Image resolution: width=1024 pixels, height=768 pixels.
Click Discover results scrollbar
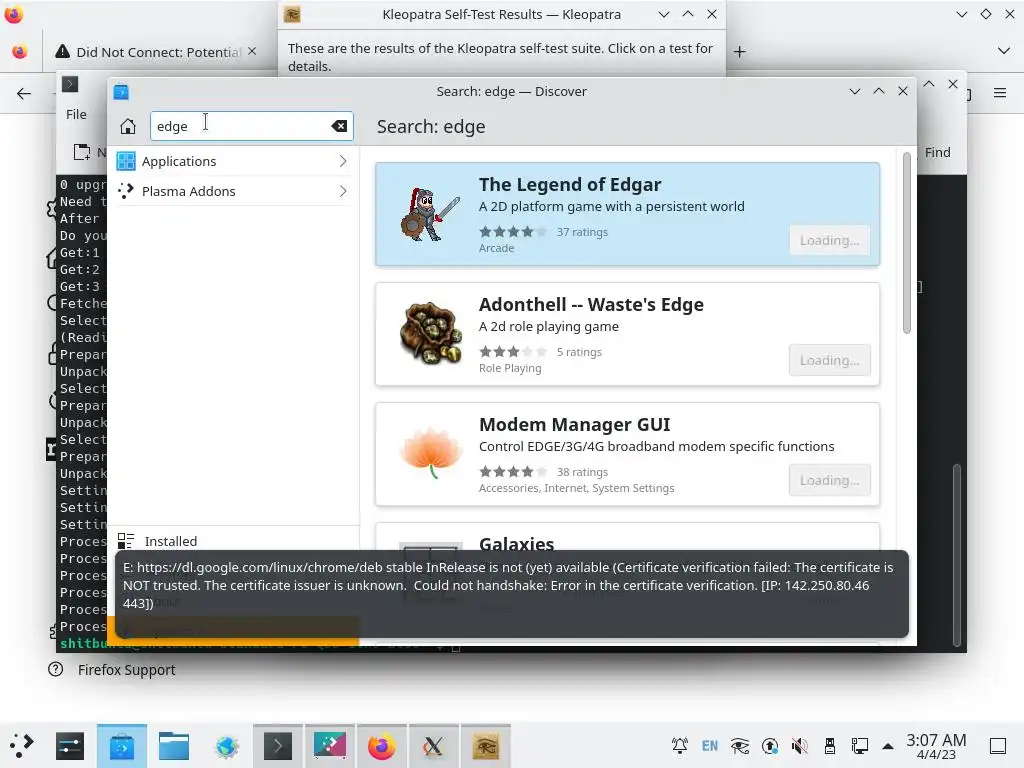[906, 243]
